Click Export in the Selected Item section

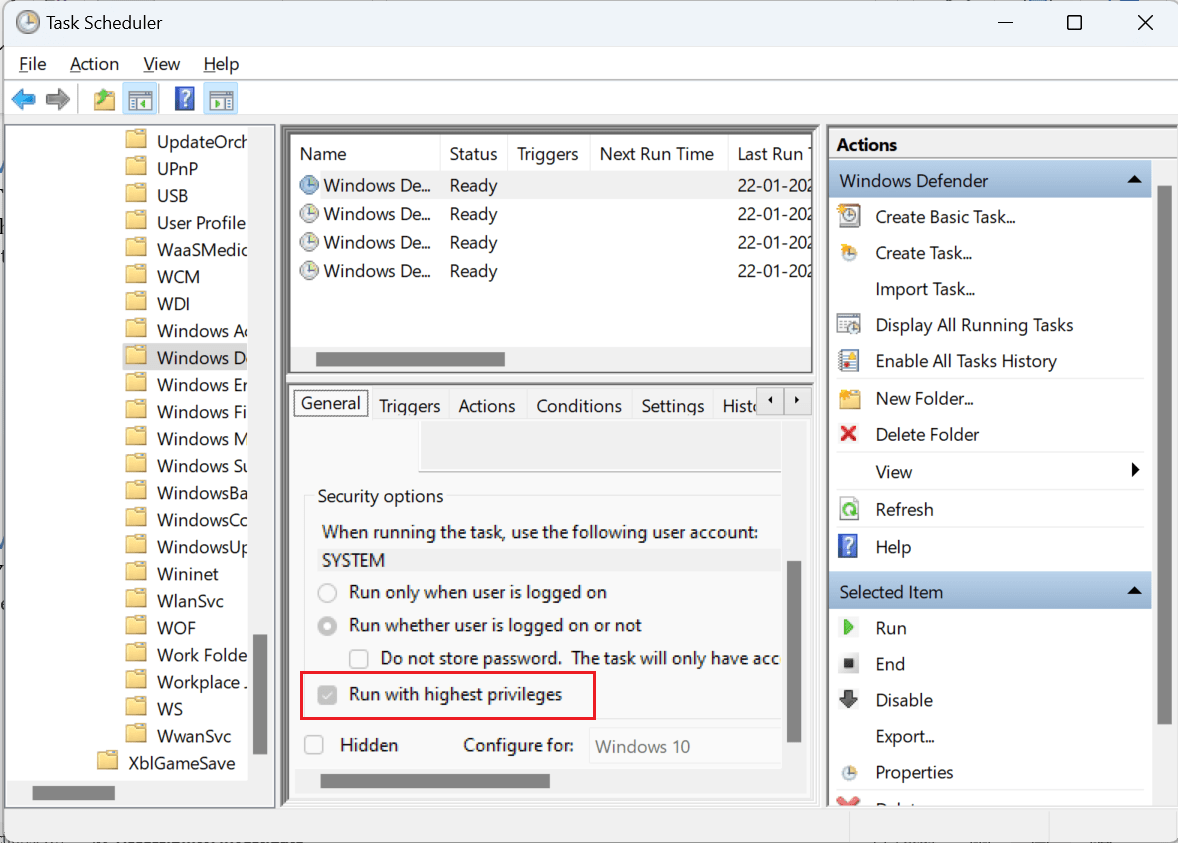[x=902, y=736]
